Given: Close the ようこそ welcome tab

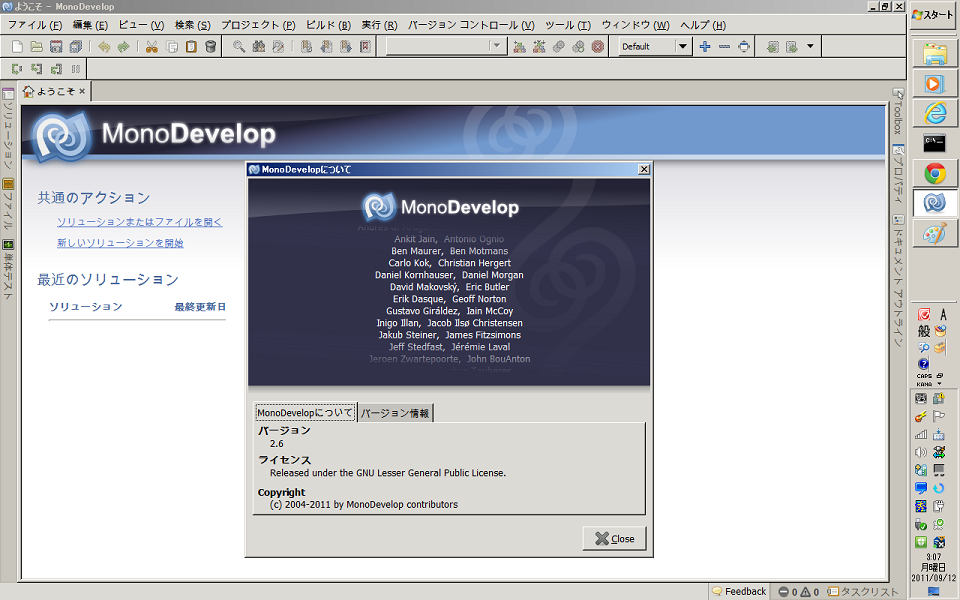Looking at the screenshot, I should tap(82, 92).
